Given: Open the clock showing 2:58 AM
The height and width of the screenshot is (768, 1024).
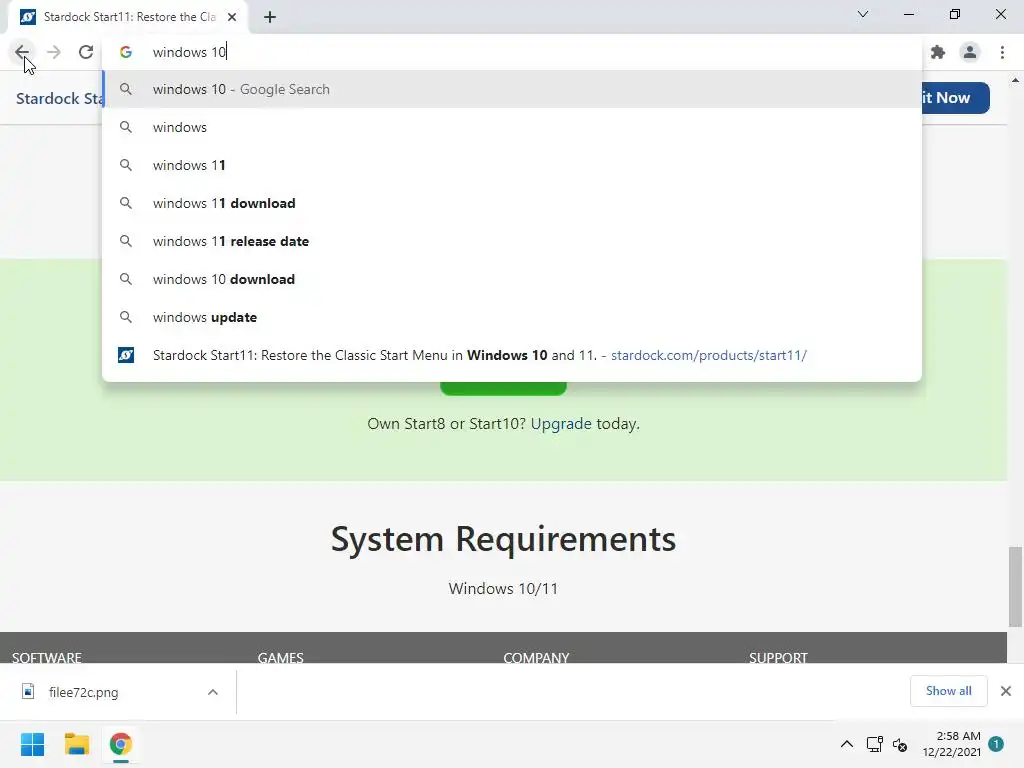Looking at the screenshot, I should [x=952, y=744].
